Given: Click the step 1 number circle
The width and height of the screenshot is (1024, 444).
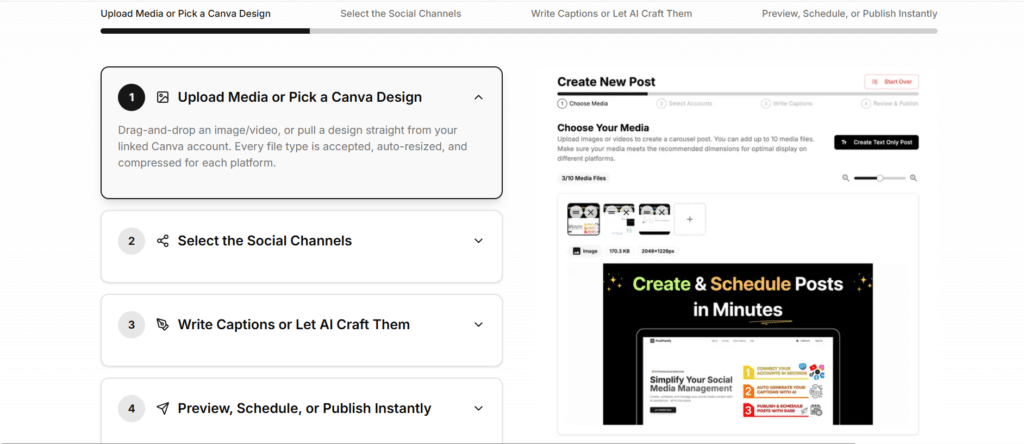Looking at the screenshot, I should (x=131, y=97).
